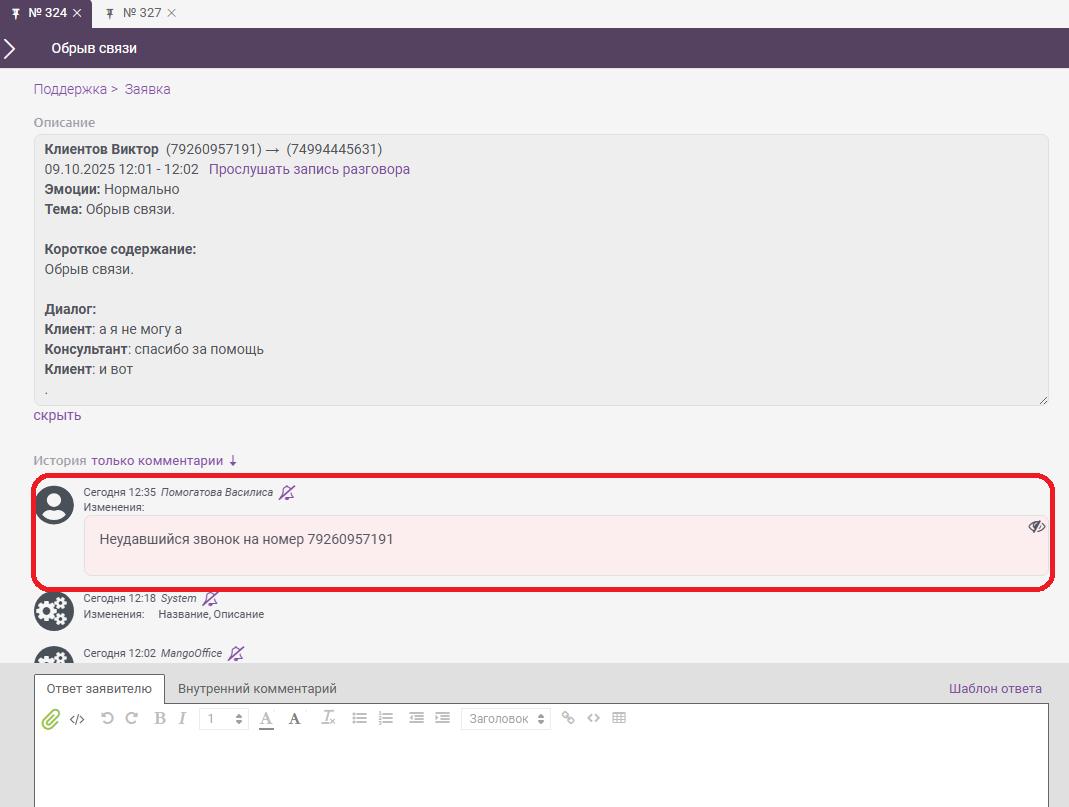
Task: Click into the reply text area
Action: point(540,770)
